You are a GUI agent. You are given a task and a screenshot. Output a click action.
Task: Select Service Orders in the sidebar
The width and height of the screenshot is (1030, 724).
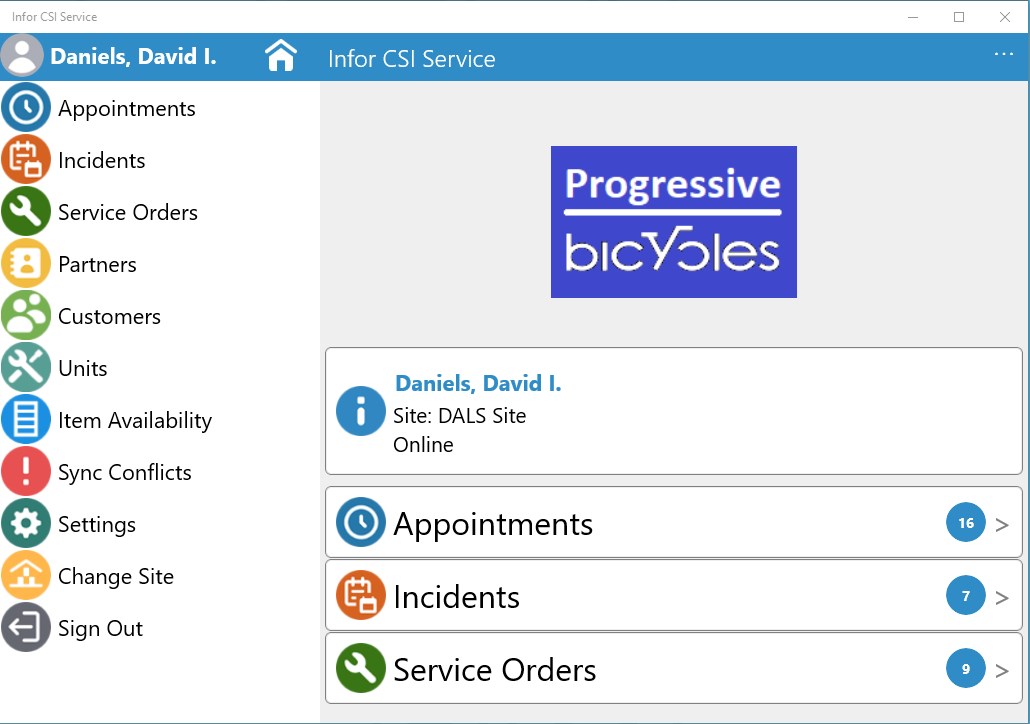pos(127,212)
